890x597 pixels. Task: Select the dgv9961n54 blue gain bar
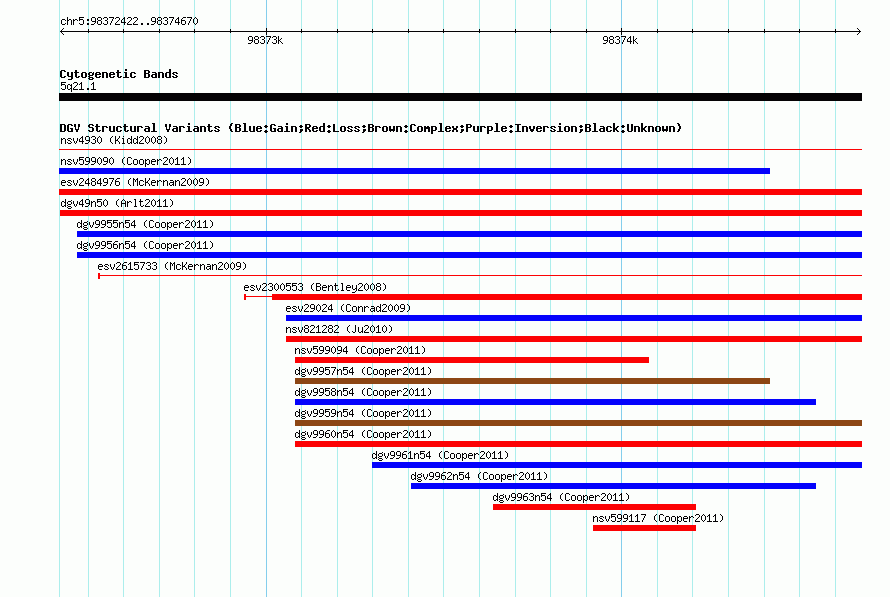617,465
